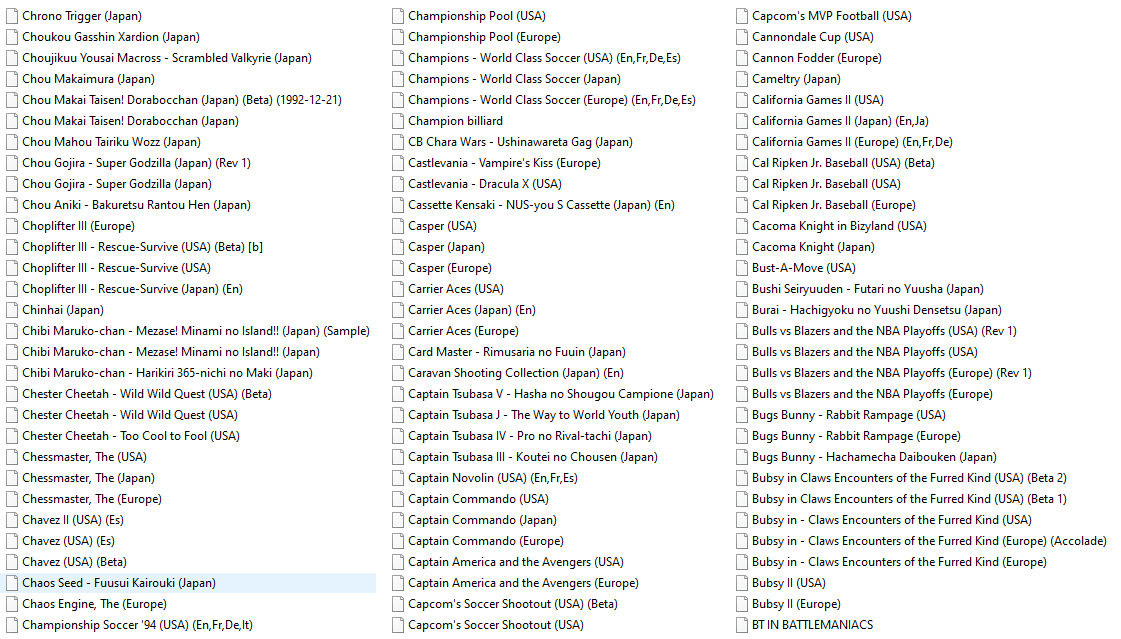Viewport: 1121px width, 639px height.
Task: Click the file icon for Championship Soccer '94 (USA)
Action: 11,625
